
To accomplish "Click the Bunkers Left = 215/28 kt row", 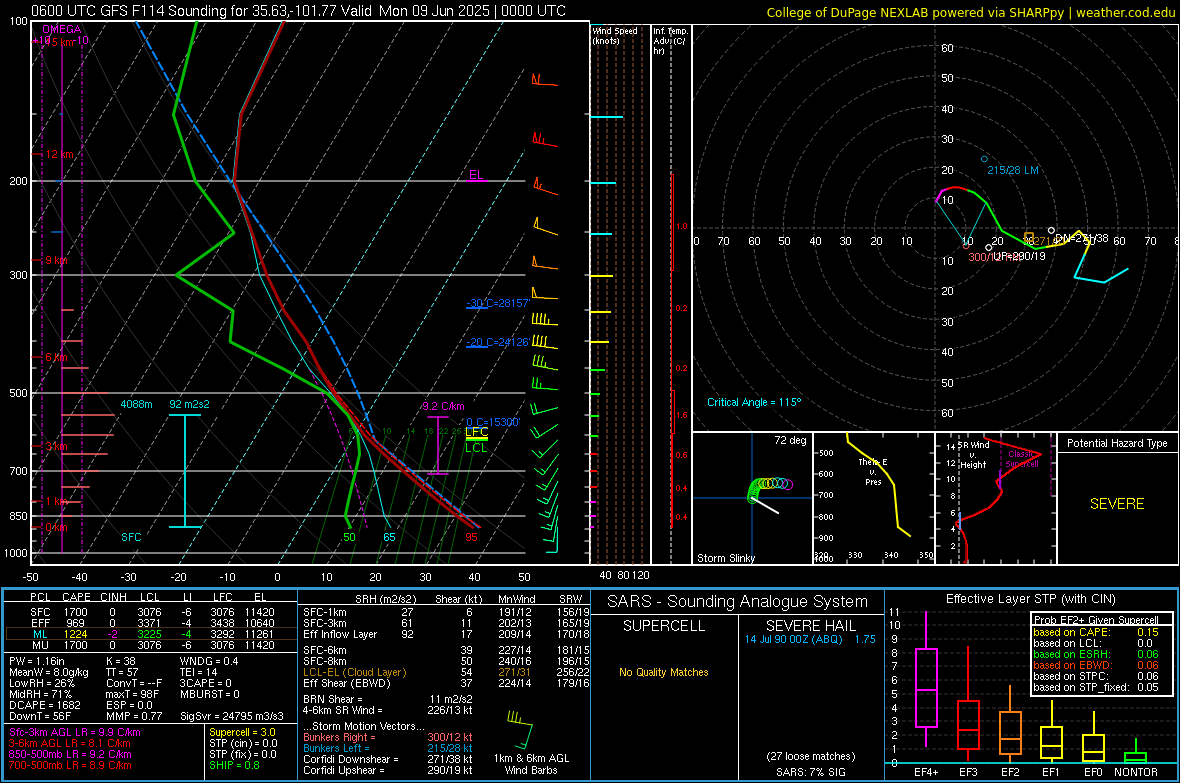I will coord(388,748).
